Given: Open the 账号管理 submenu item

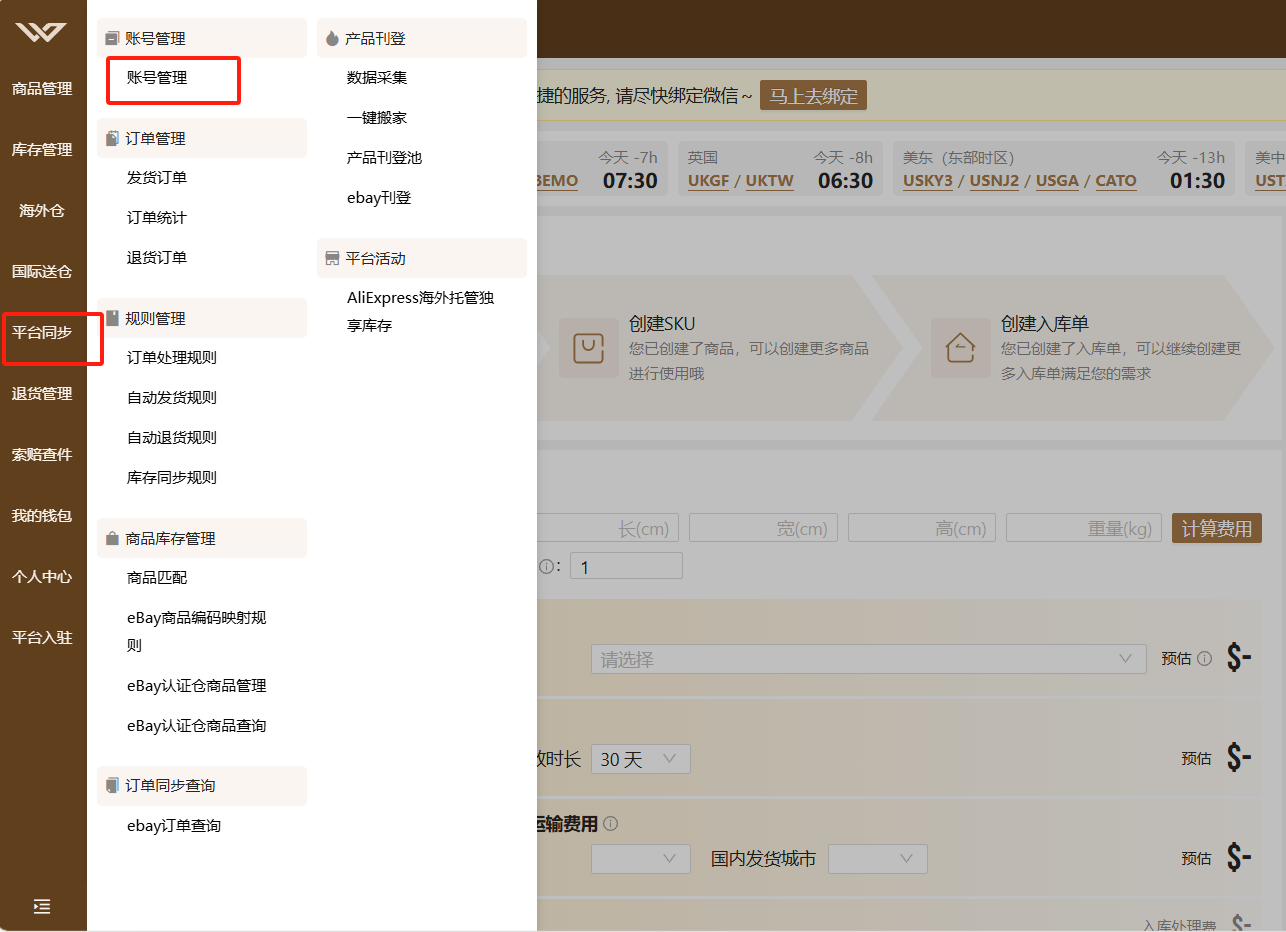Looking at the screenshot, I should (157, 78).
